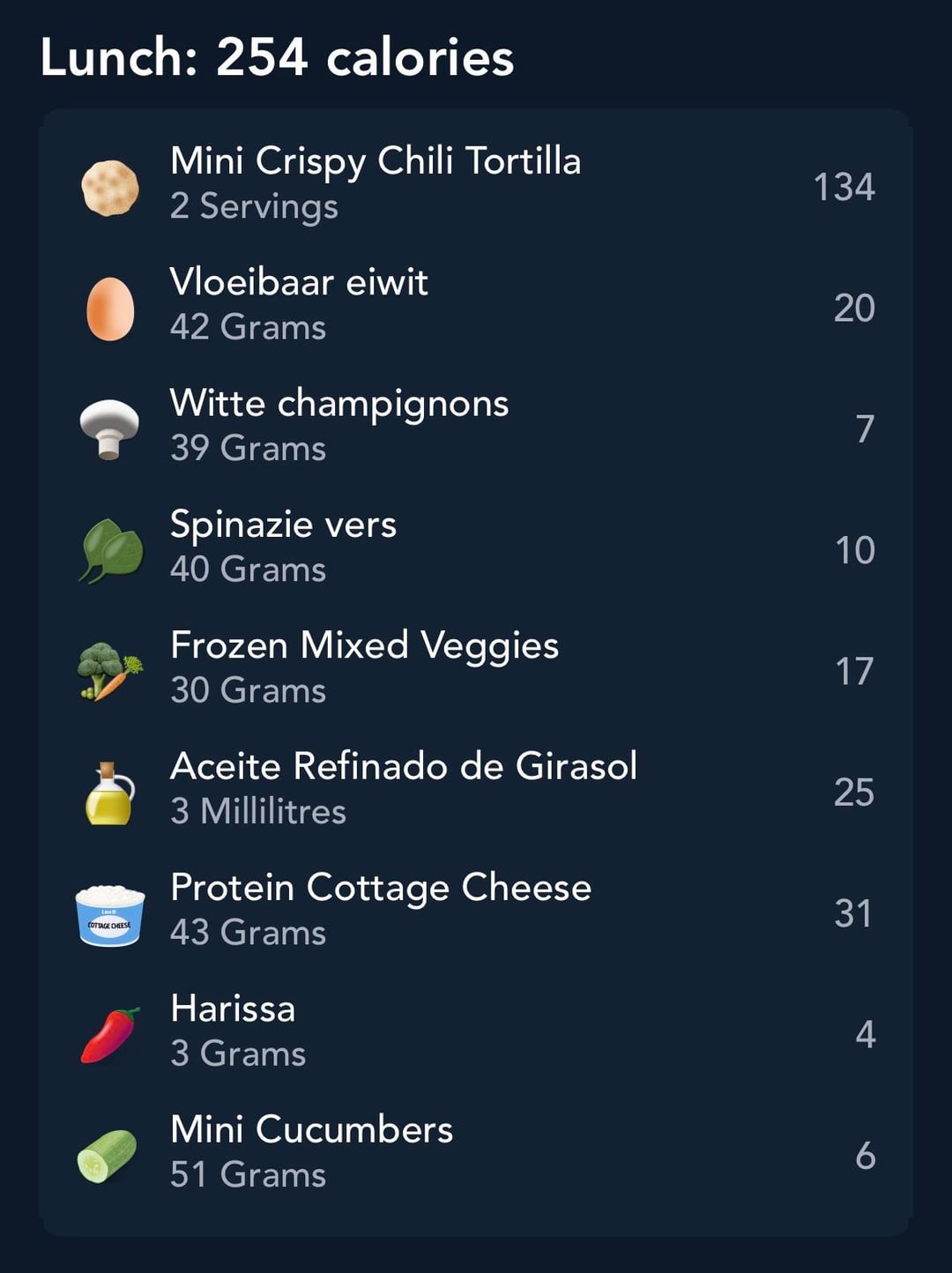Select the Frozen Mixed Veggies name

point(364,645)
